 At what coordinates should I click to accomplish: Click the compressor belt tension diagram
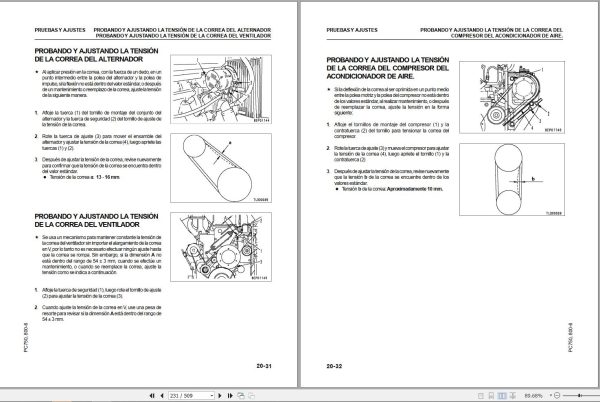click(x=512, y=179)
